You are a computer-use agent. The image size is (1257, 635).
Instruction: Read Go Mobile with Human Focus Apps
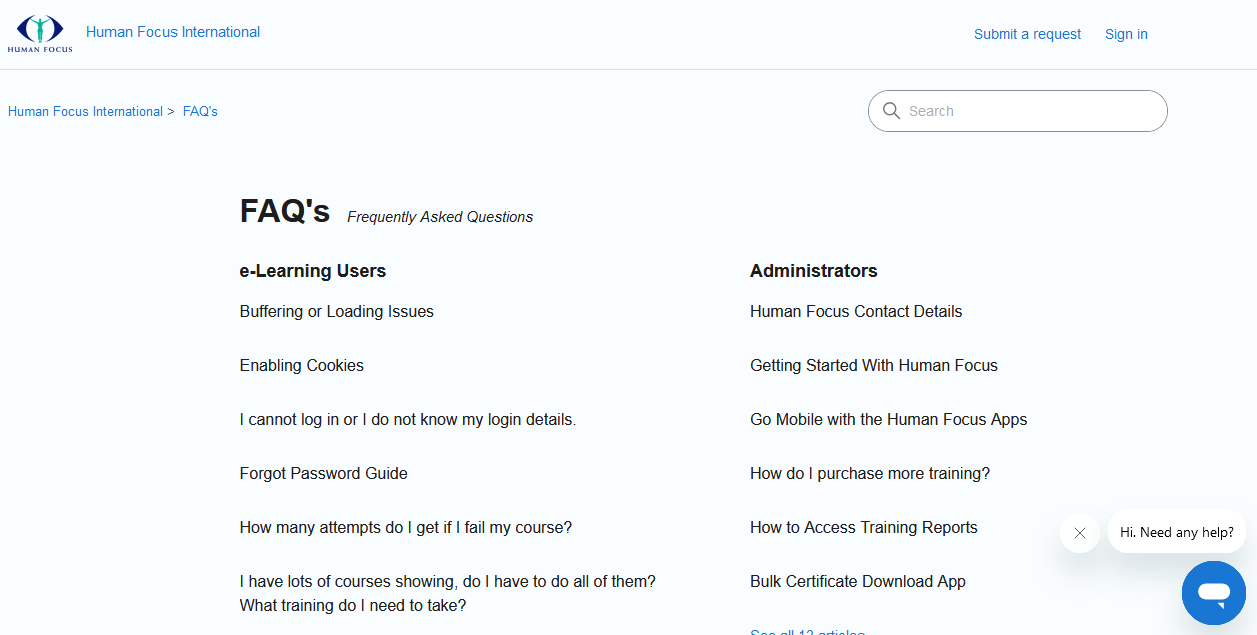pyautogui.click(x=888, y=420)
